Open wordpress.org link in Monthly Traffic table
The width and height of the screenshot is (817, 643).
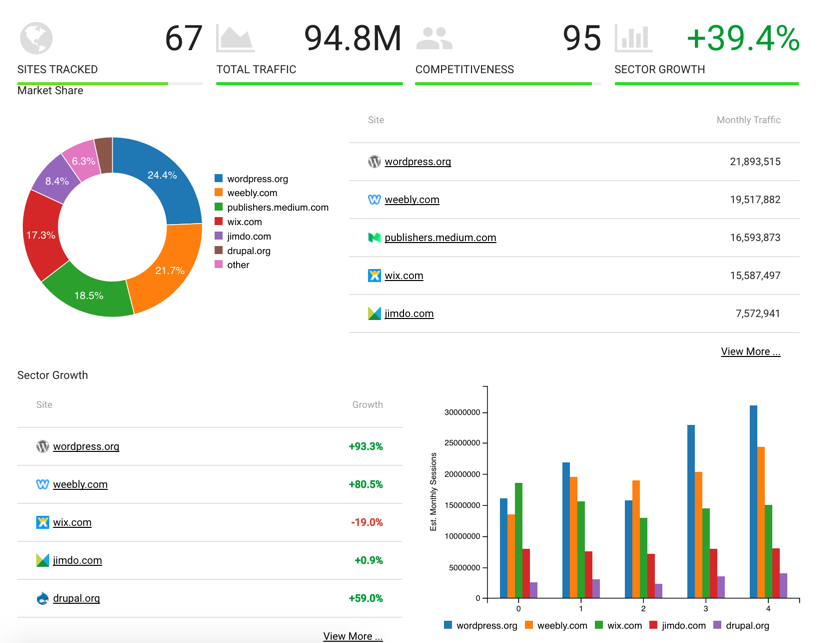click(418, 162)
